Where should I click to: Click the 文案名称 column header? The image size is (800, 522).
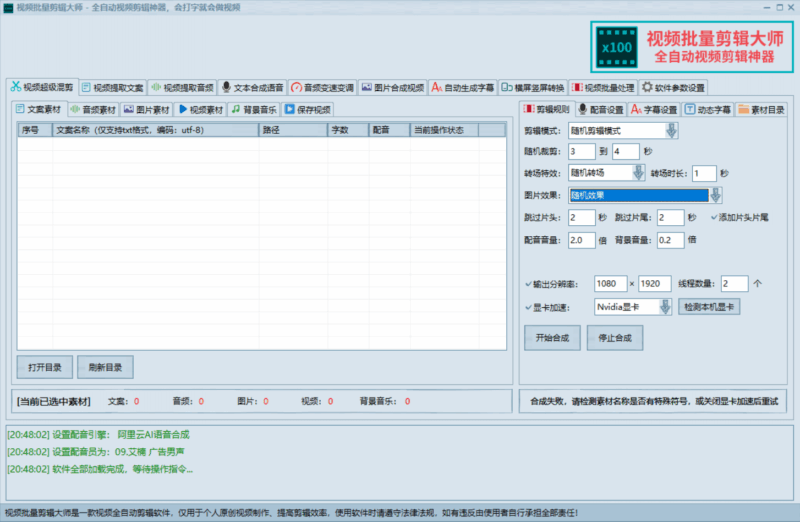pyautogui.click(x=156, y=130)
